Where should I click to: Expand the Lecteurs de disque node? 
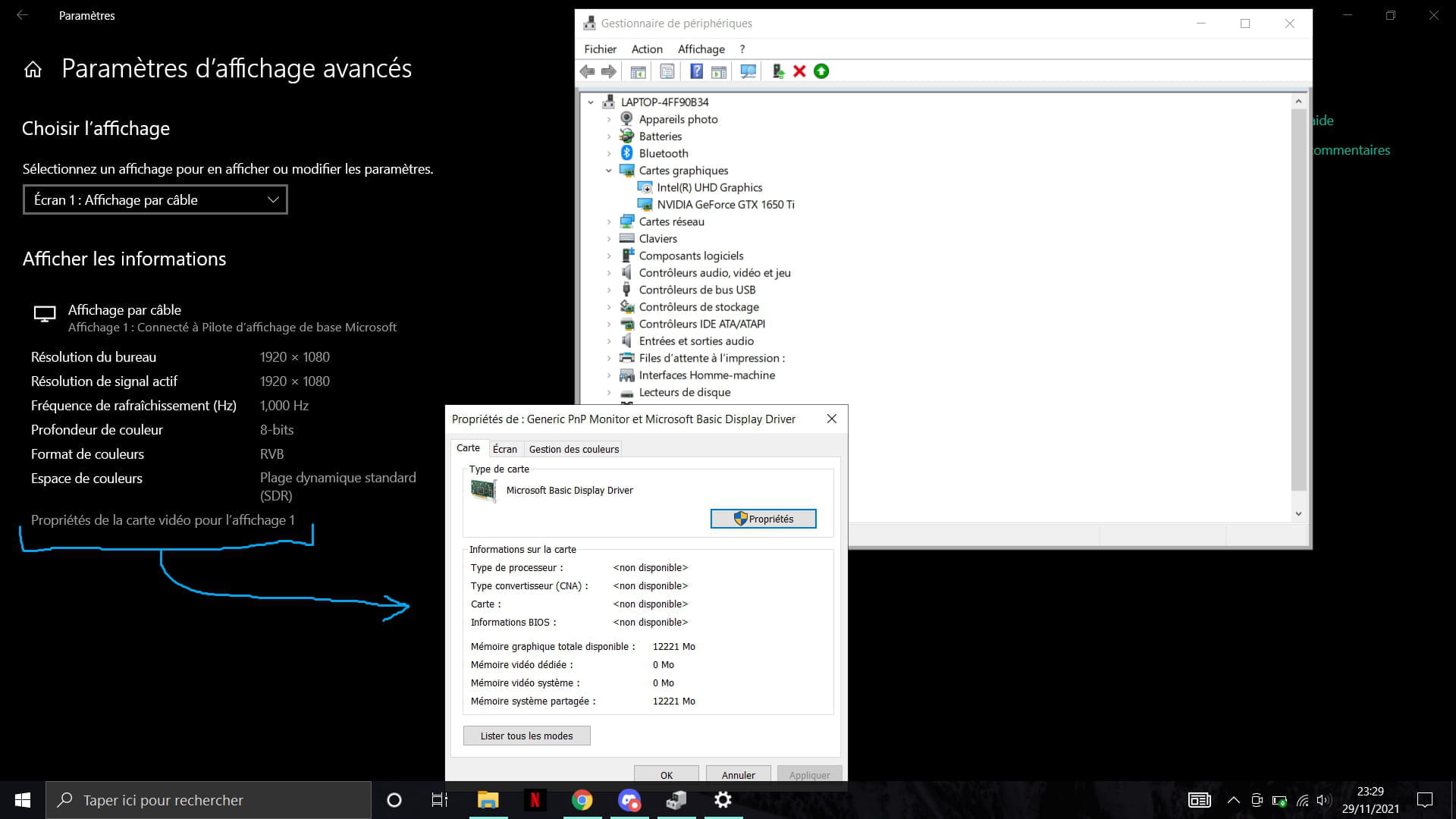click(x=609, y=392)
